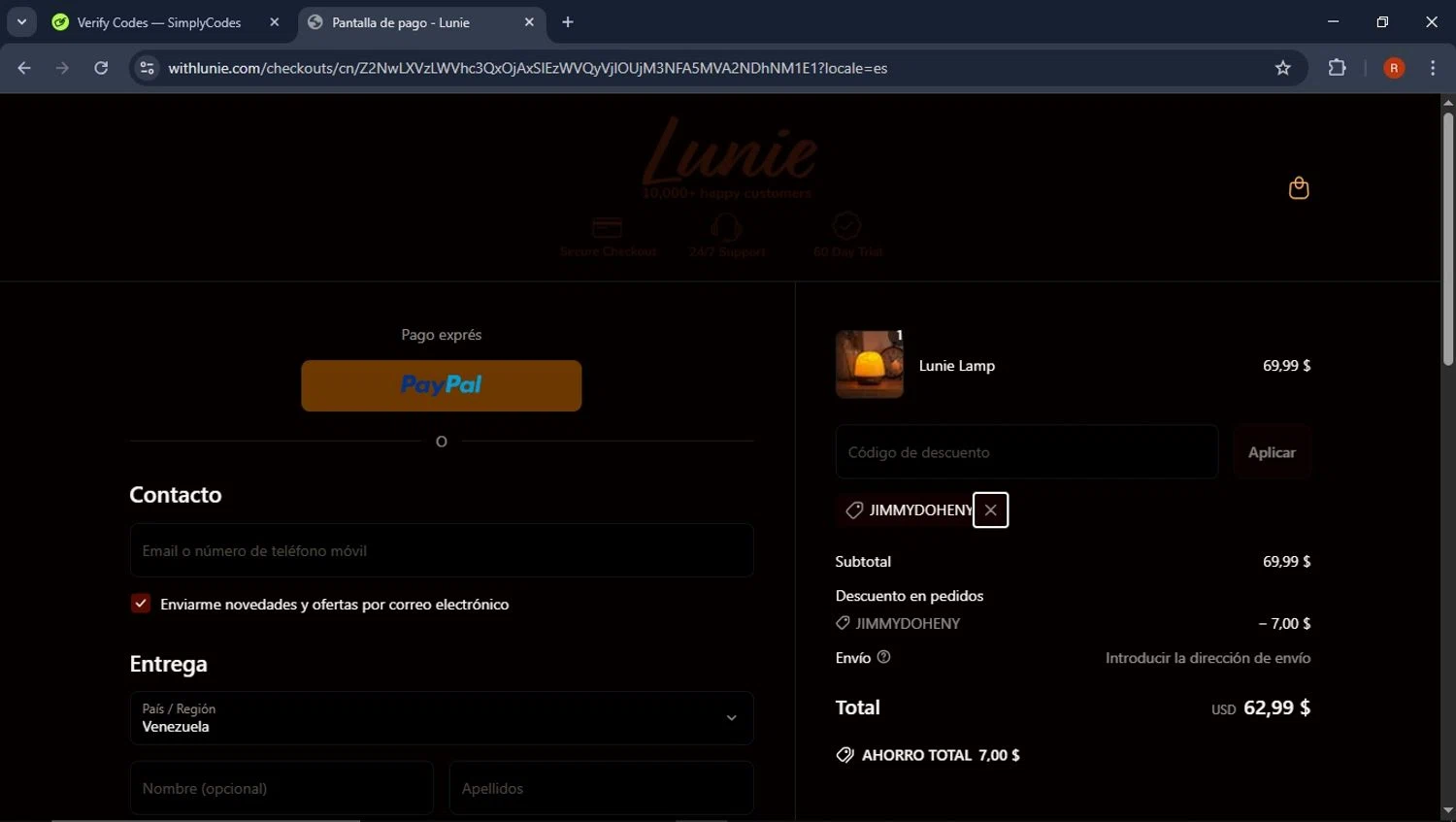Click the withlunie.com address bar URL

[527, 68]
